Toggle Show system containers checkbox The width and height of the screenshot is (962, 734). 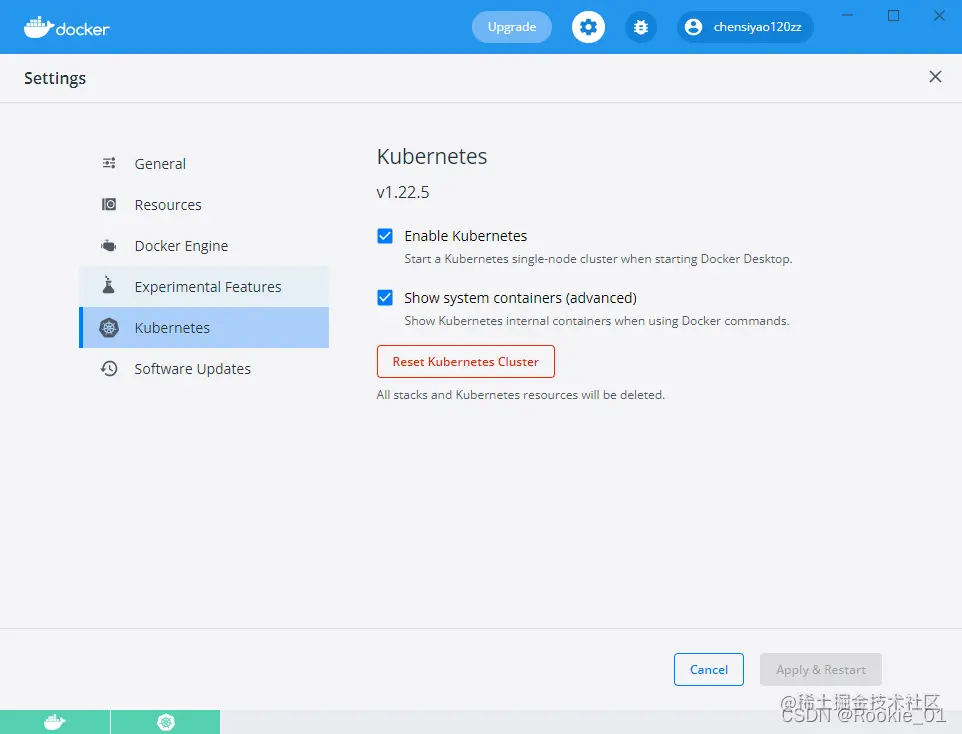[x=385, y=298]
